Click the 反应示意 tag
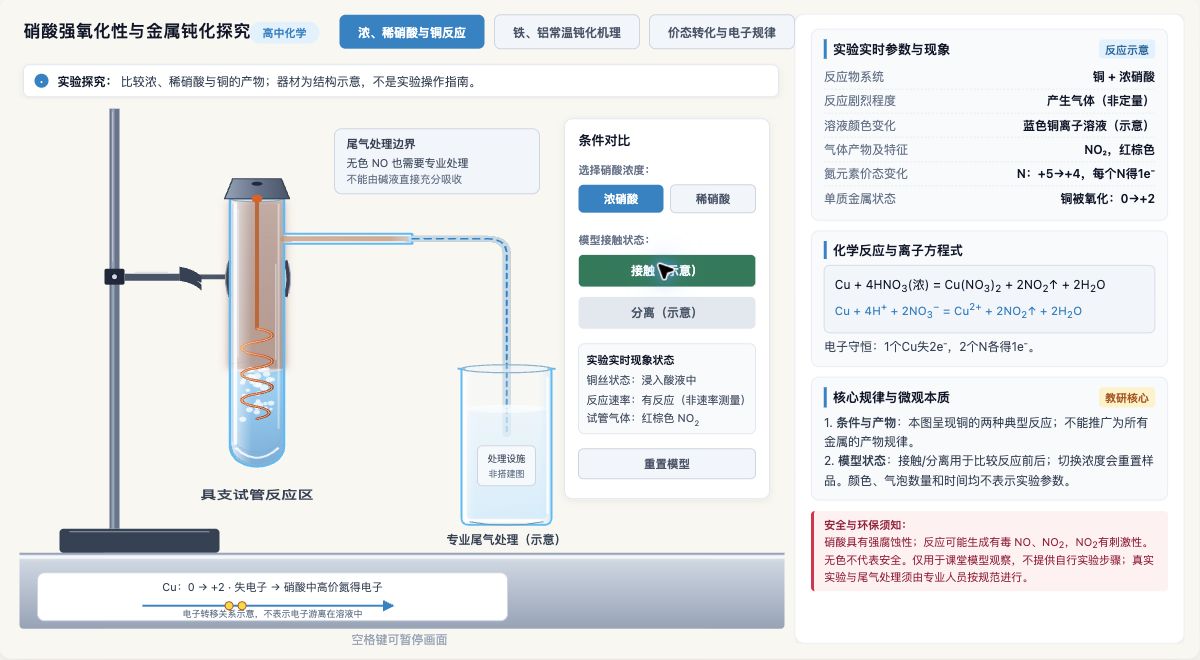This screenshot has height=660, width=1200. click(x=1126, y=49)
